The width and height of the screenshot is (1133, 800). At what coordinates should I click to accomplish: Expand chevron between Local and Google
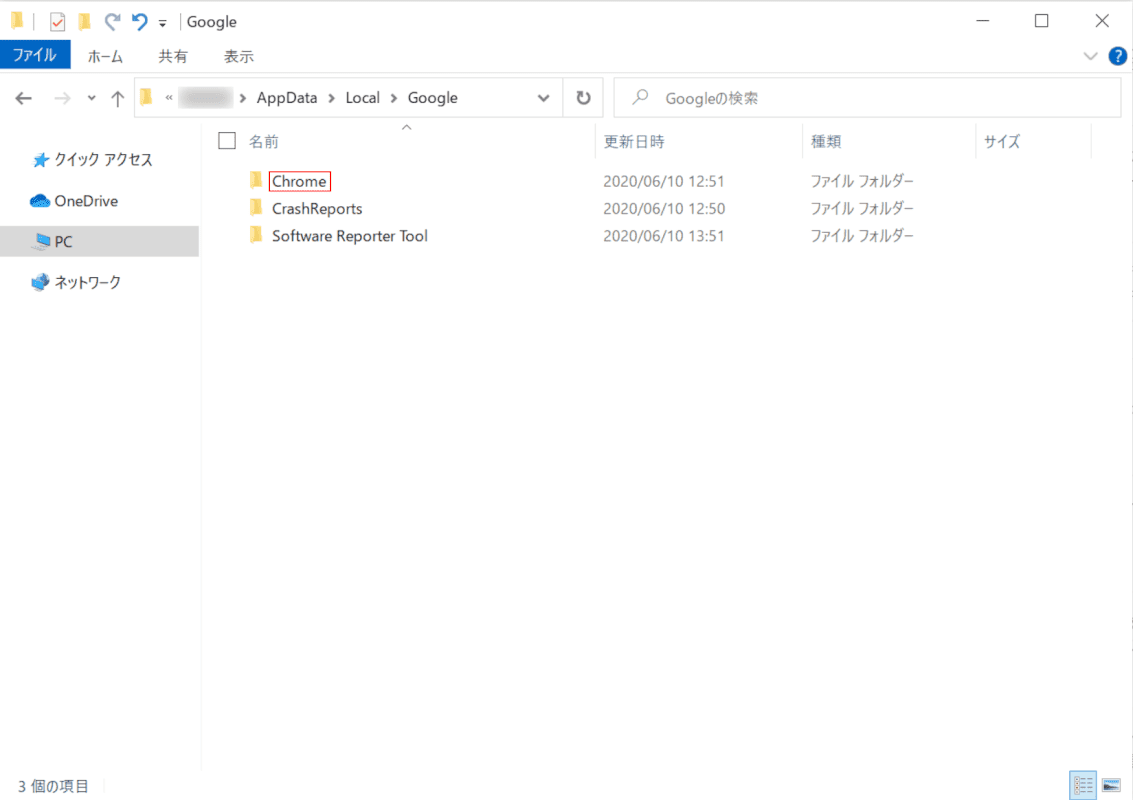[x=394, y=98]
